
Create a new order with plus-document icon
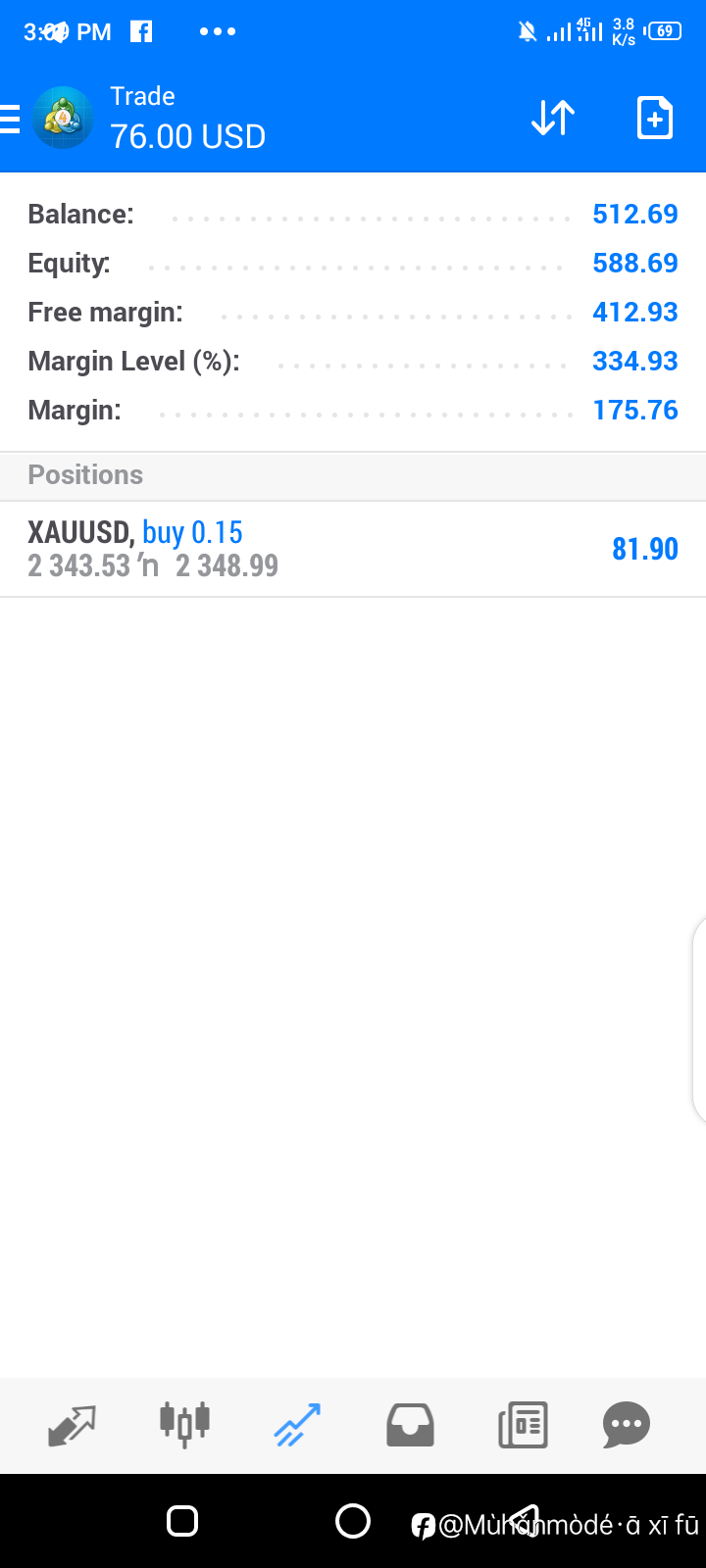pyautogui.click(x=654, y=119)
